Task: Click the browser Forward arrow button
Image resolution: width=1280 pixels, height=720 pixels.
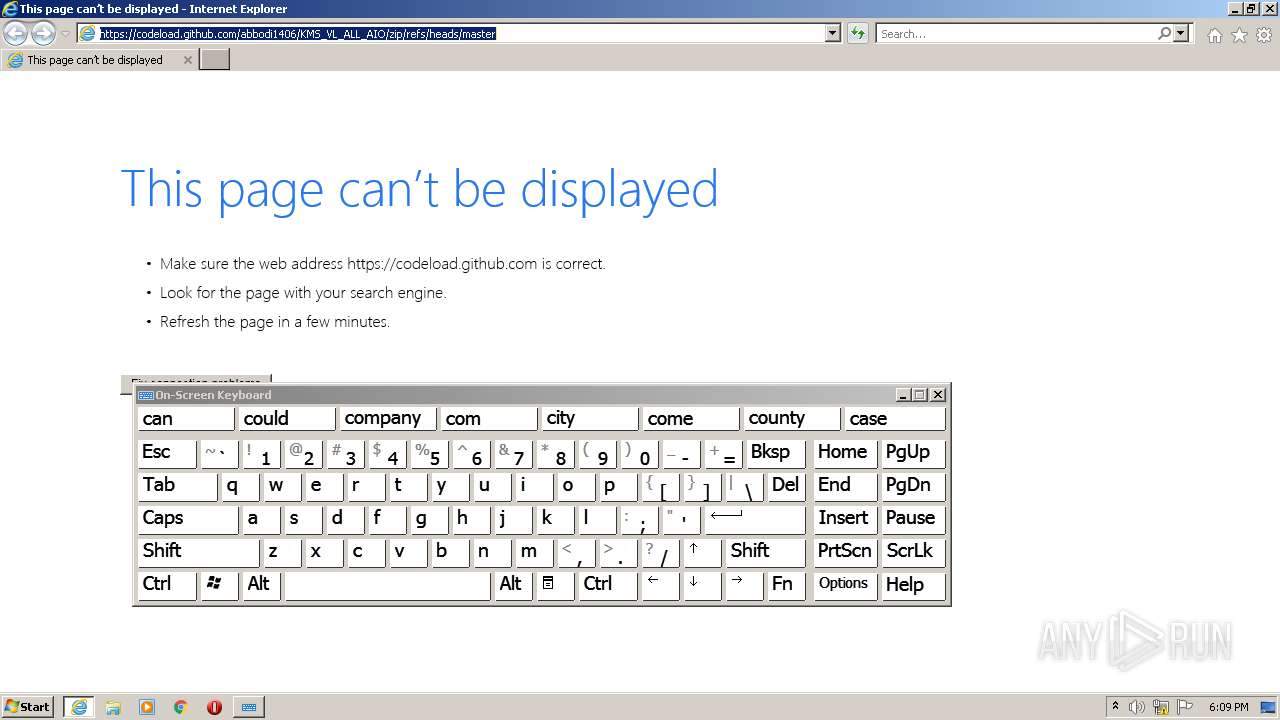Action: click(43, 34)
